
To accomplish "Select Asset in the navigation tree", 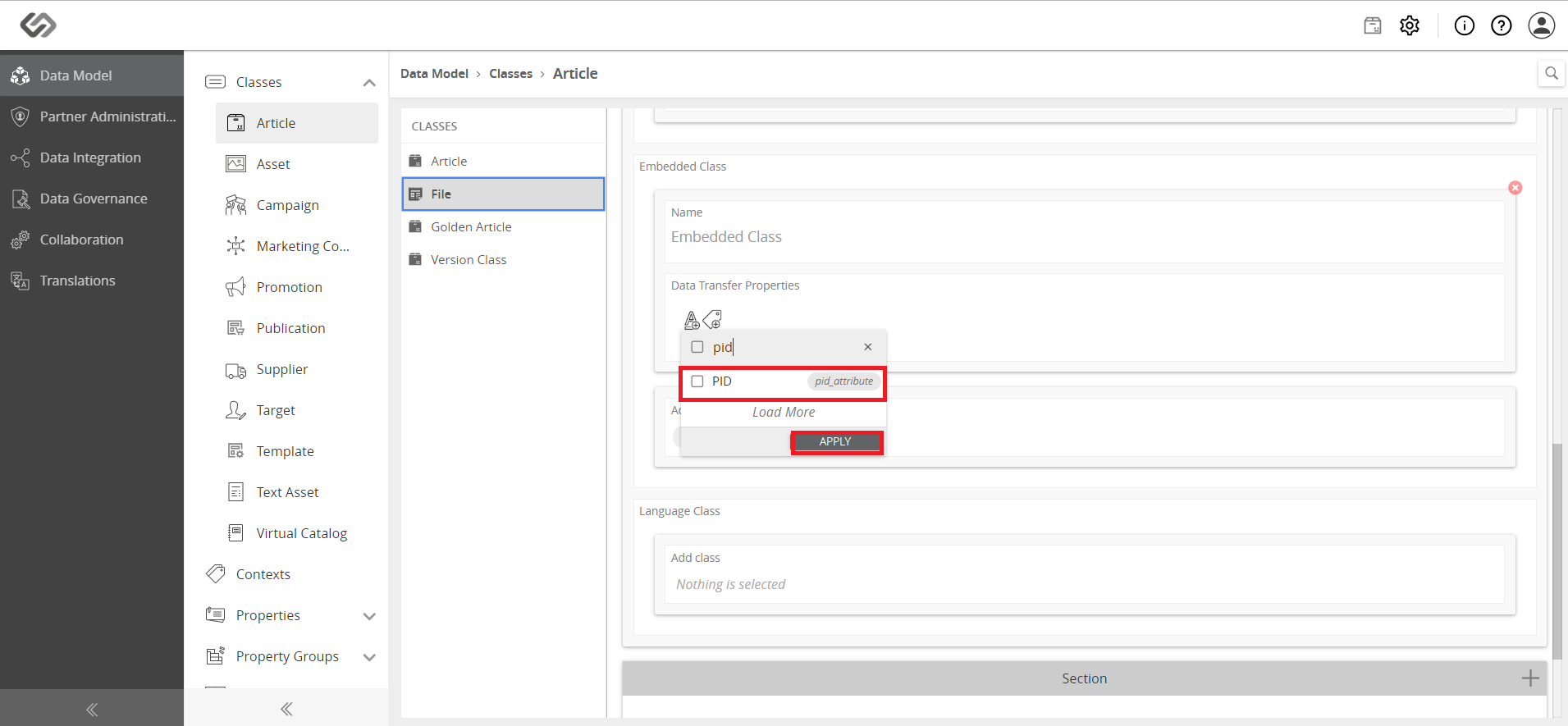I will pyautogui.click(x=297, y=164).
